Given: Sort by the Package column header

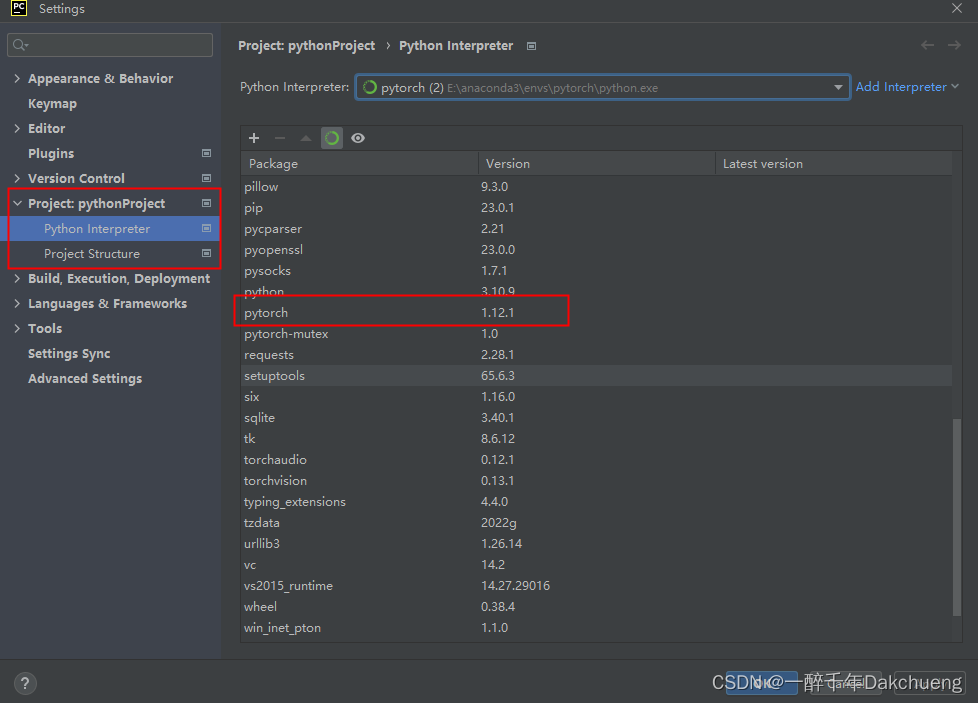Looking at the screenshot, I should 360,163.
